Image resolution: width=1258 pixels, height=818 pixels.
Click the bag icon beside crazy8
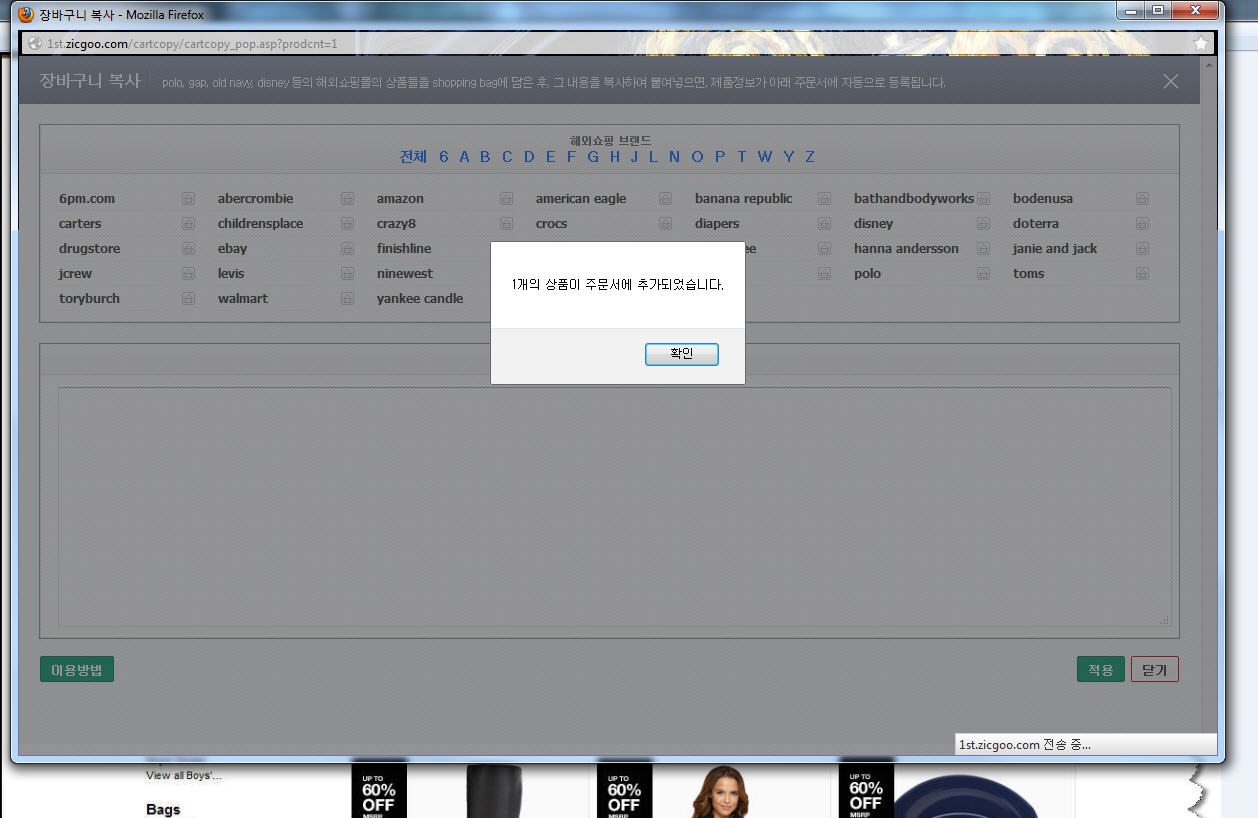point(506,223)
